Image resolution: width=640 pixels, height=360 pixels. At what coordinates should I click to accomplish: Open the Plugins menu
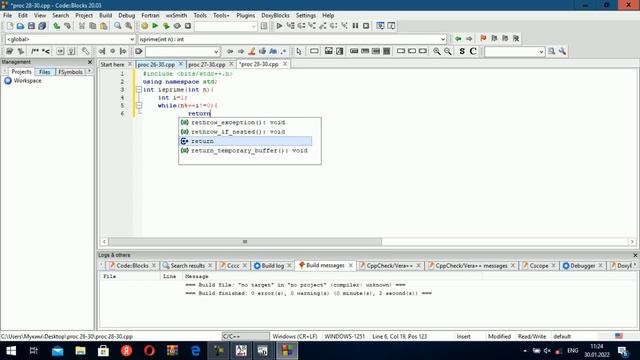click(x=245, y=15)
